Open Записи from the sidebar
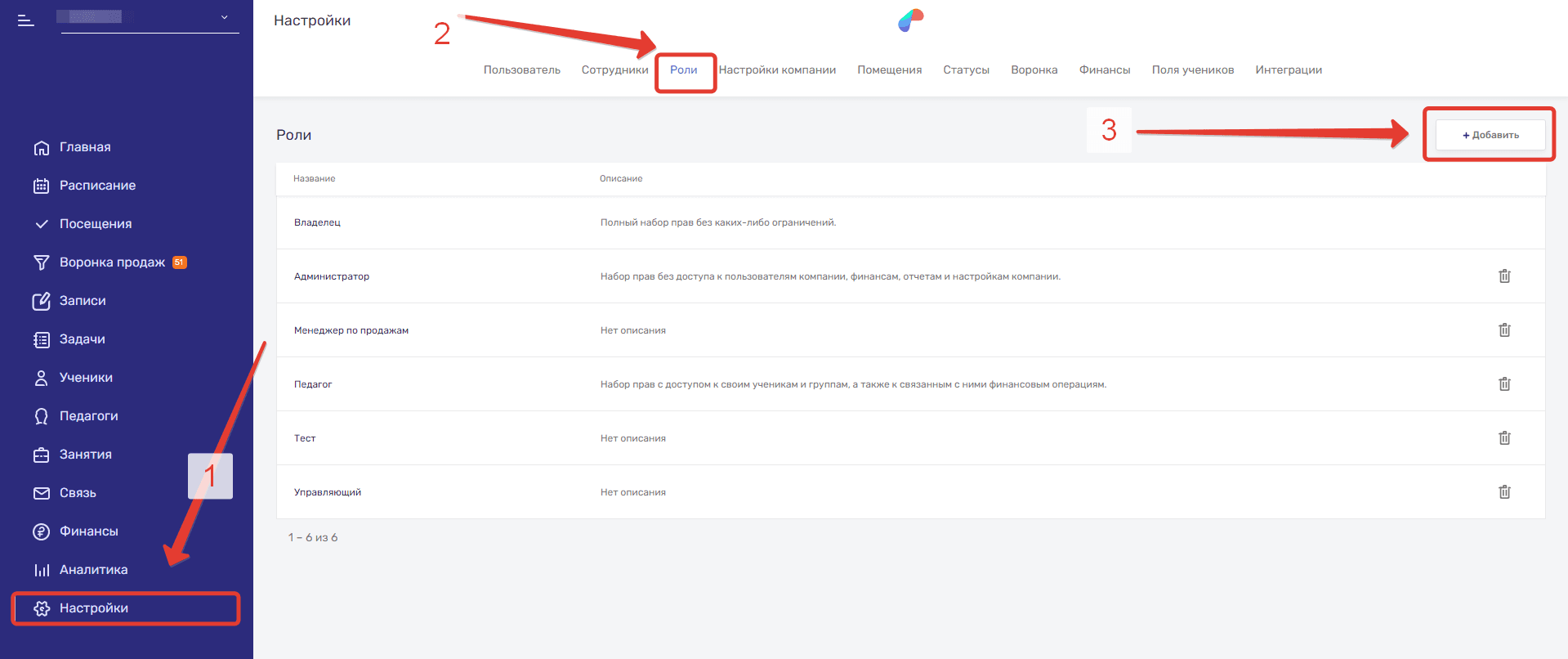 coord(82,301)
